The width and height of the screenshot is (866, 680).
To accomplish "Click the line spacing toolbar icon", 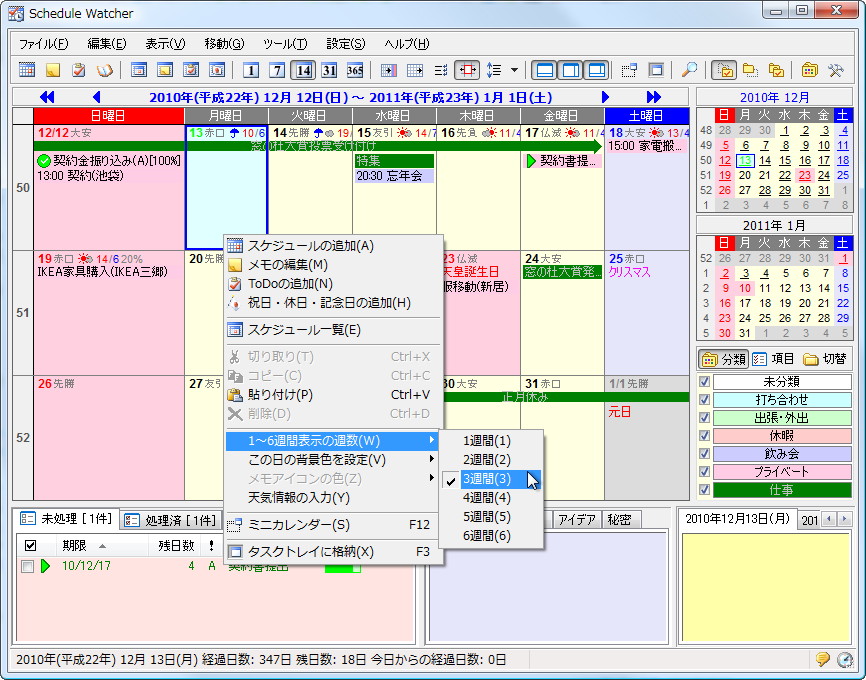I will pyautogui.click(x=493, y=70).
